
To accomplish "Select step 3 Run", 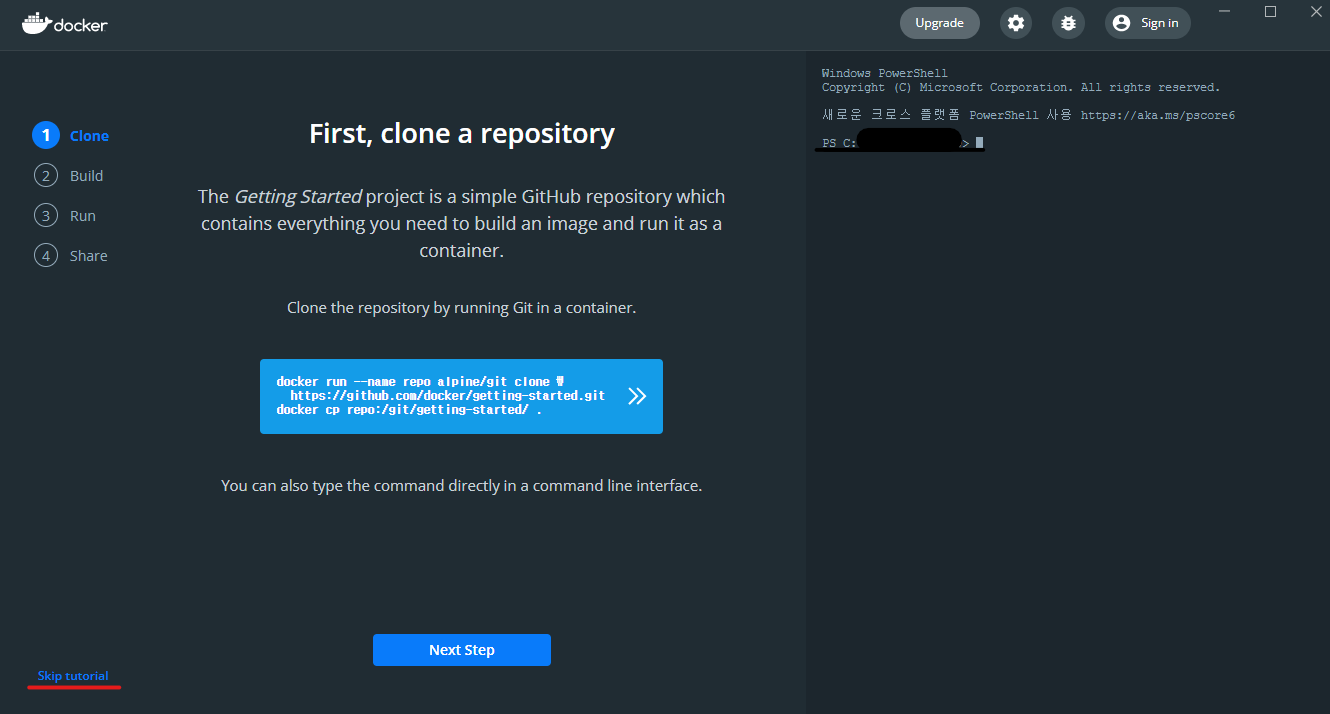I will 65,216.
